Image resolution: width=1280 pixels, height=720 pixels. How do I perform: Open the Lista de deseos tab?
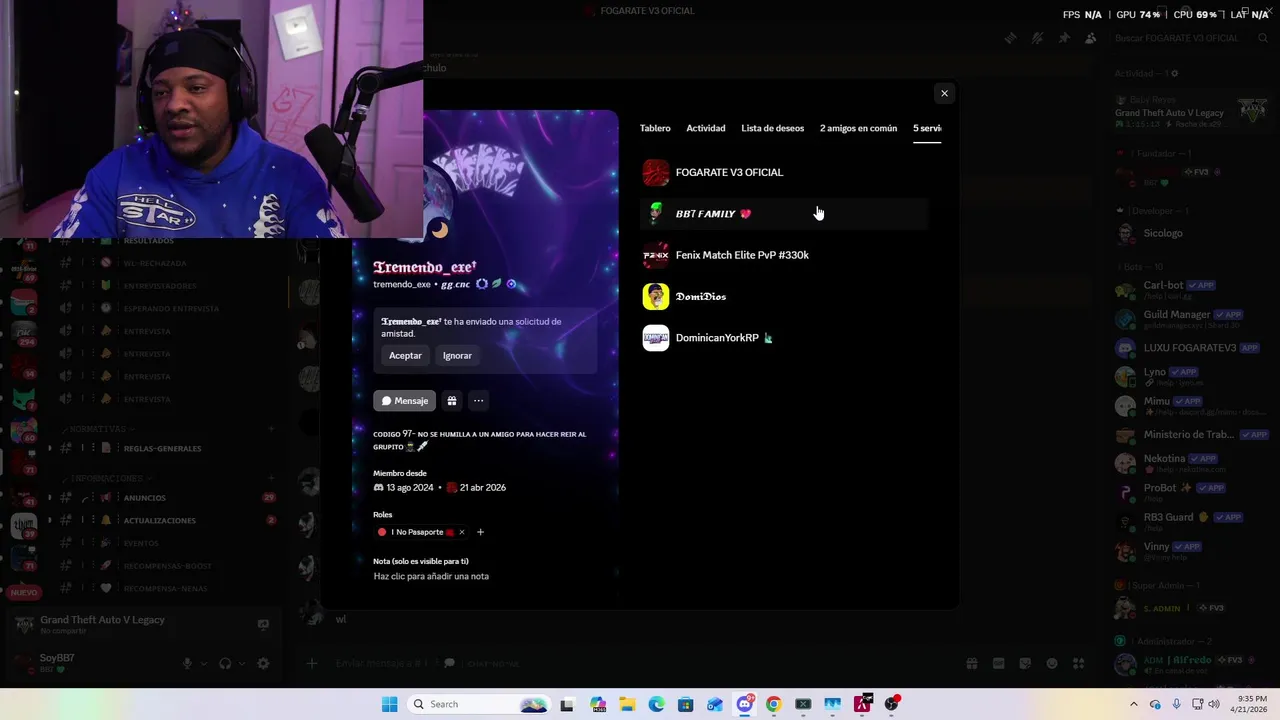772,128
